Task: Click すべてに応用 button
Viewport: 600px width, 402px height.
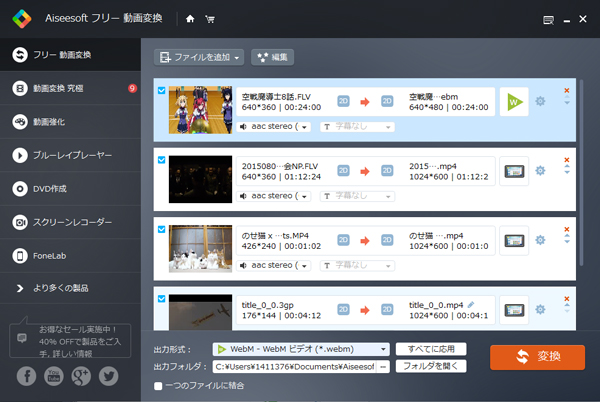Action: coord(431,349)
